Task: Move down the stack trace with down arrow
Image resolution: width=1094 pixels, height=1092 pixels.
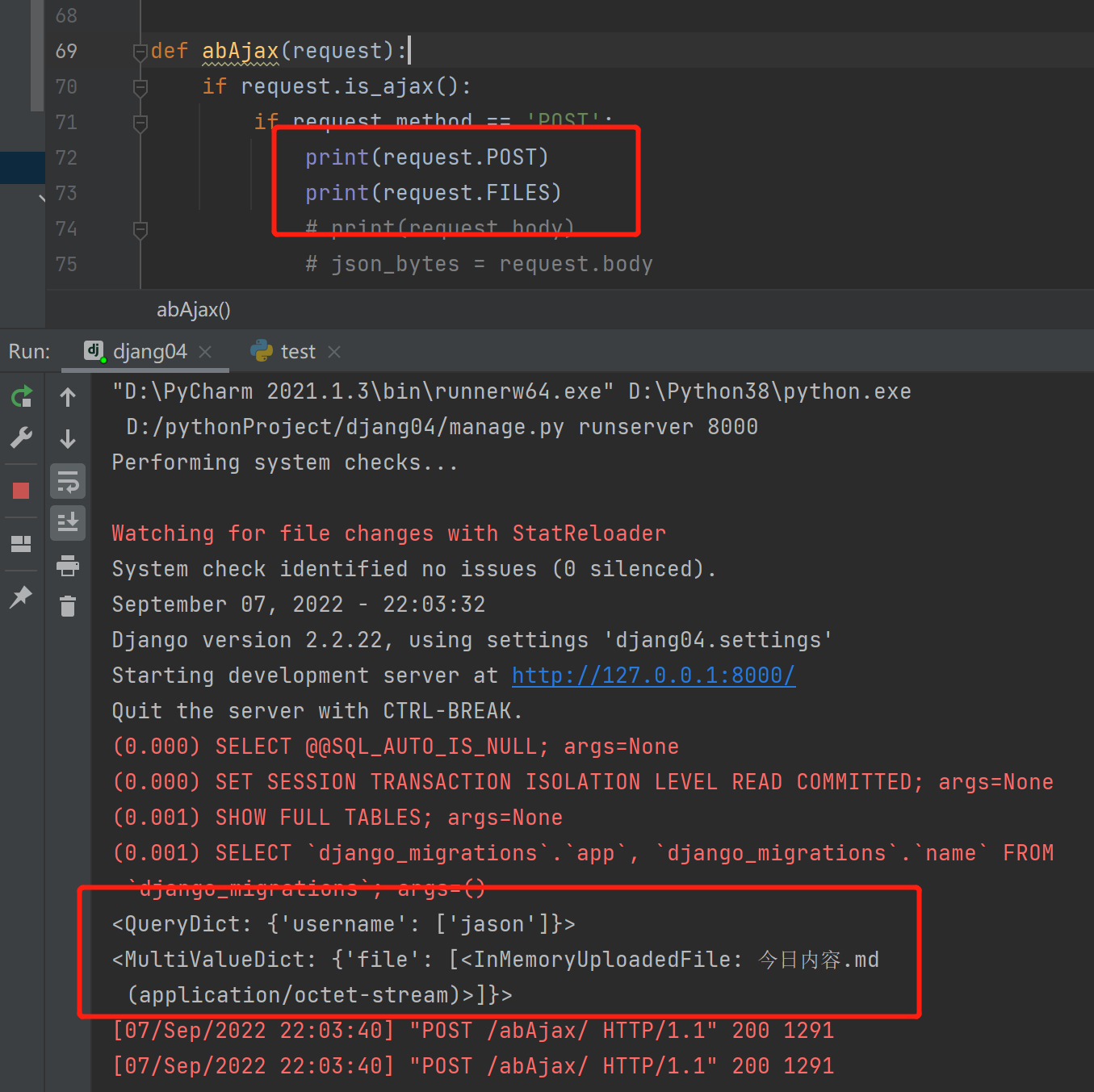Action: (x=68, y=438)
